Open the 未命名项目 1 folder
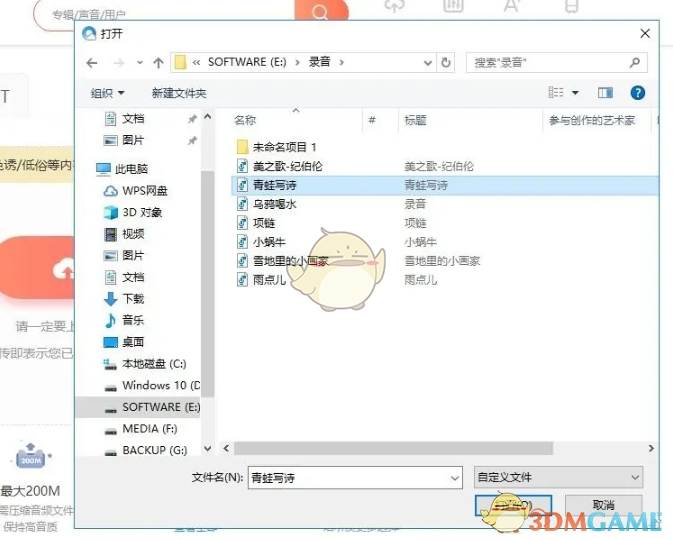Image resolution: width=673 pixels, height=540 pixels. click(x=284, y=147)
